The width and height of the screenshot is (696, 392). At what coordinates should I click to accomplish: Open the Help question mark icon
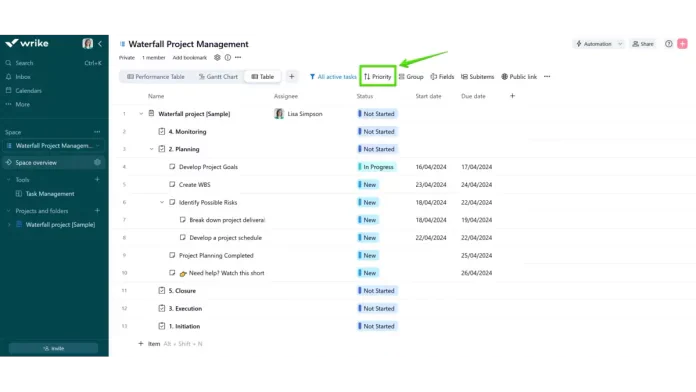668,44
